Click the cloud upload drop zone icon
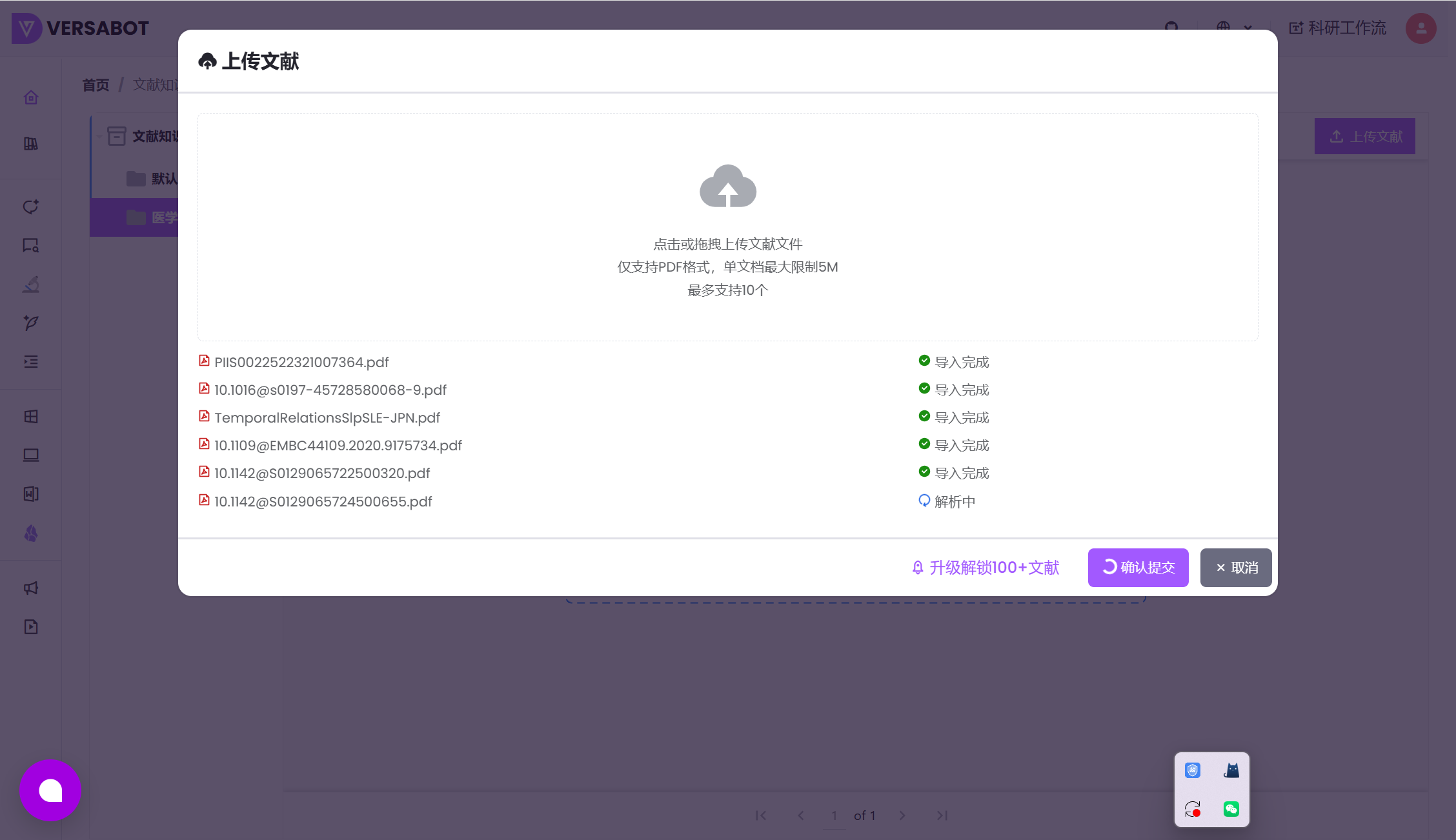 727,186
